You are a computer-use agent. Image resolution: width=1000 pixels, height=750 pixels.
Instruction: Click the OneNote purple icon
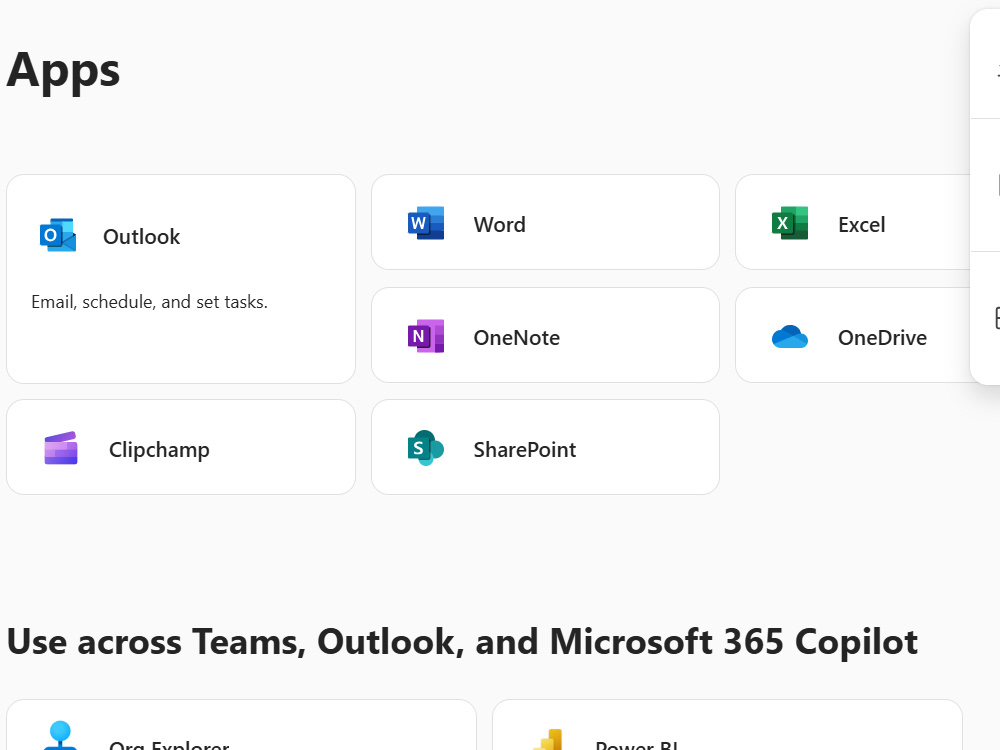click(x=426, y=336)
